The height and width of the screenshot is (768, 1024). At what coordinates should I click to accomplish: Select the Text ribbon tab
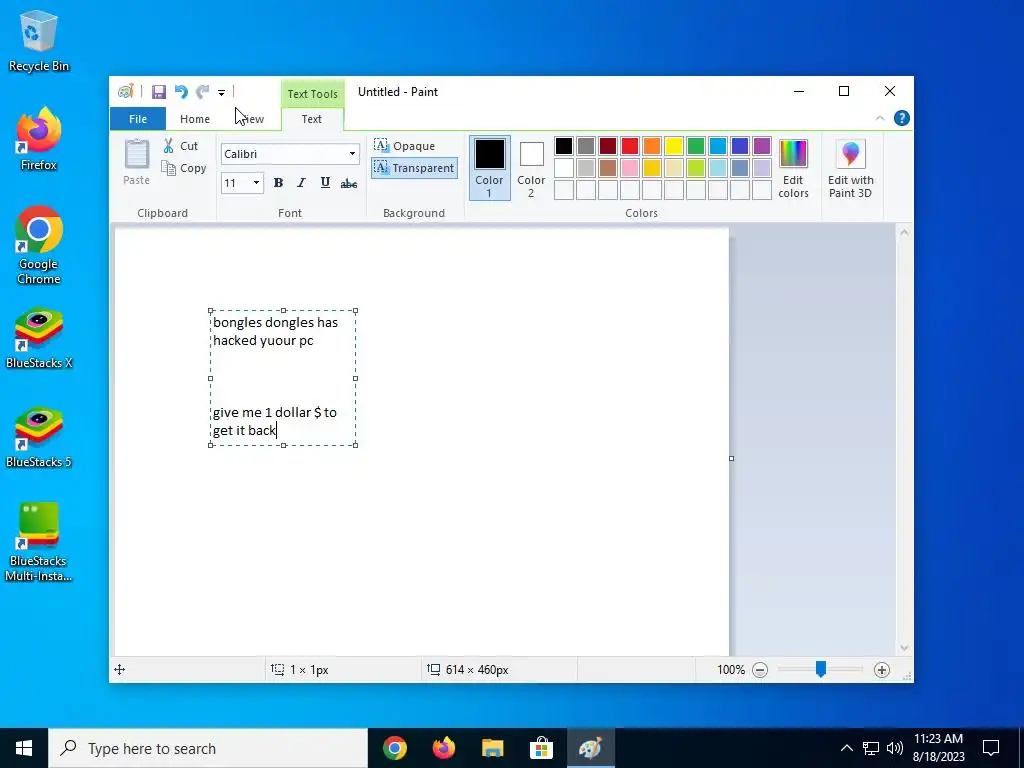[x=312, y=119]
